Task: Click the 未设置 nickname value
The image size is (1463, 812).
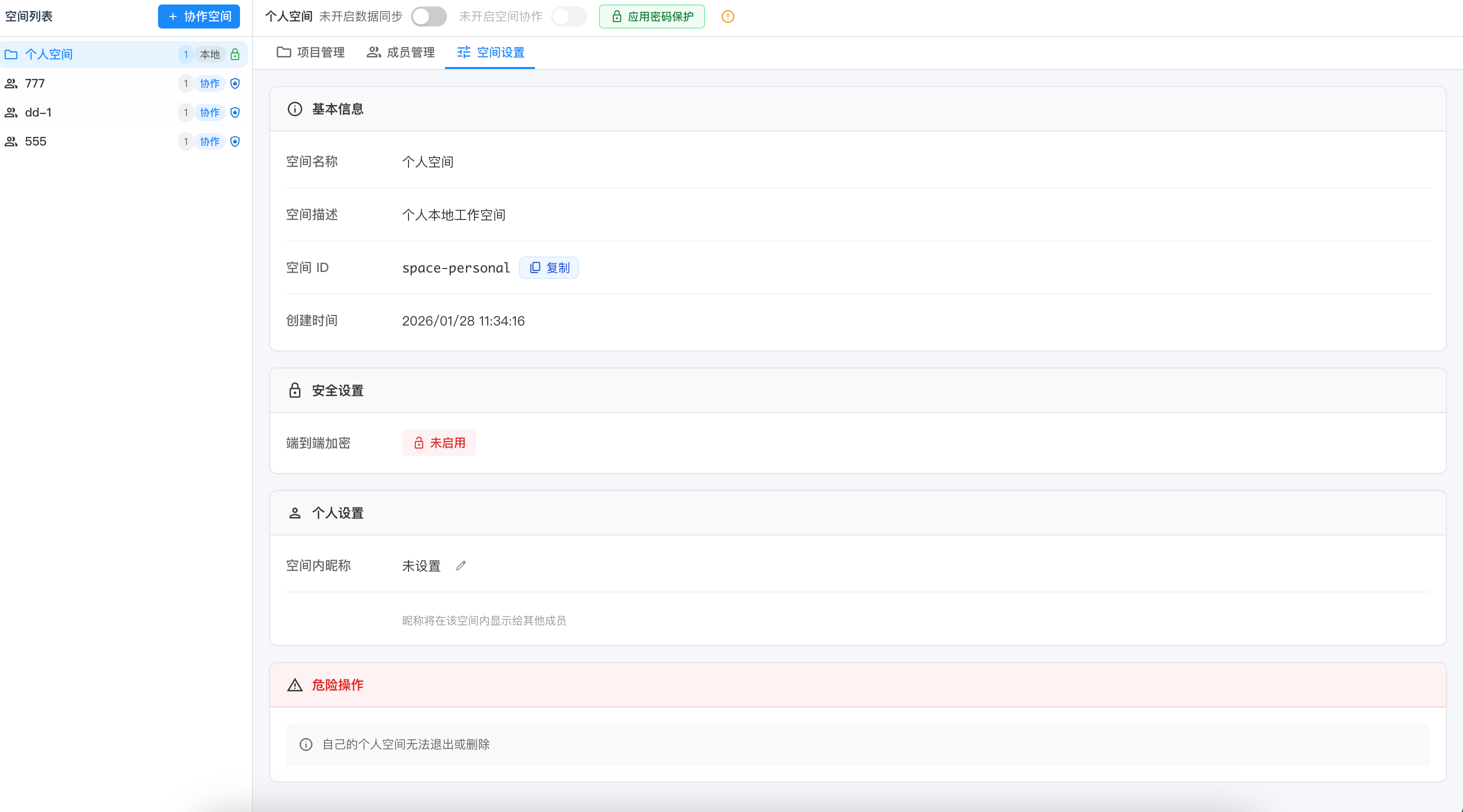Action: 421,566
